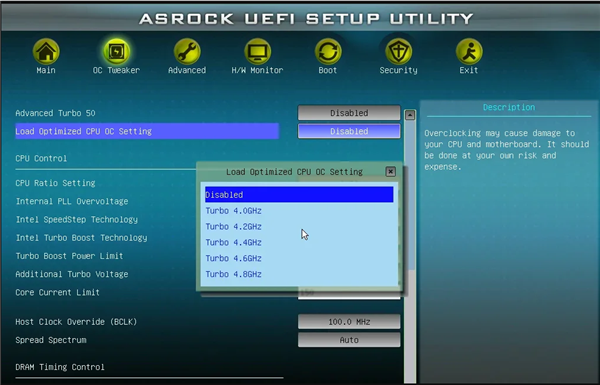This screenshot has width=600, height=385.
Task: Close the Load Optimized CPU OC popup
Action: point(390,171)
